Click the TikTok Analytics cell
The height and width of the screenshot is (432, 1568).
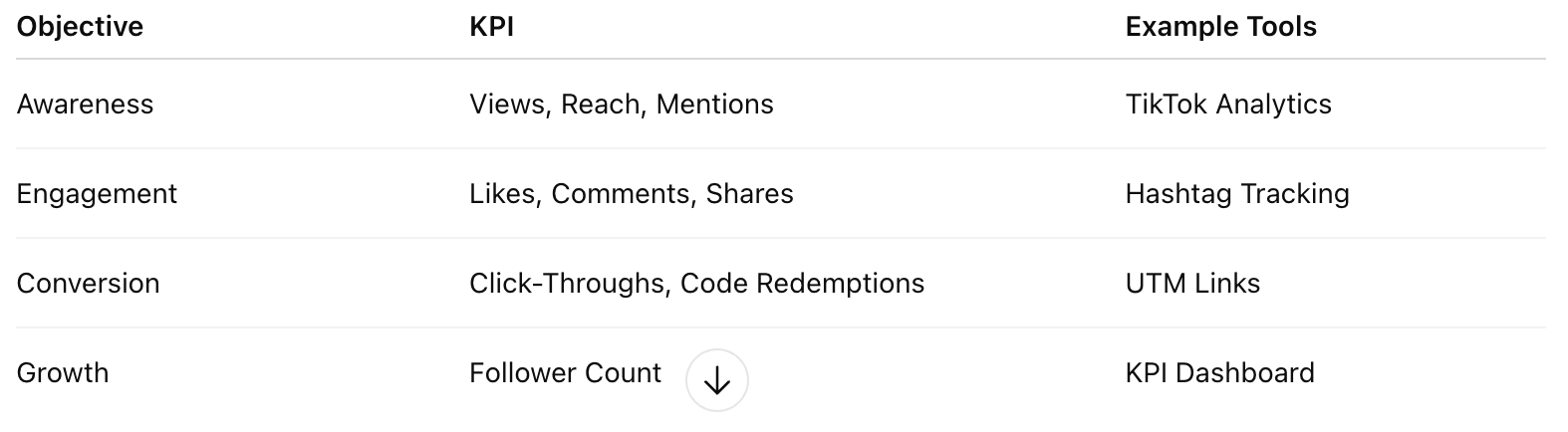pyautogui.click(x=1227, y=105)
